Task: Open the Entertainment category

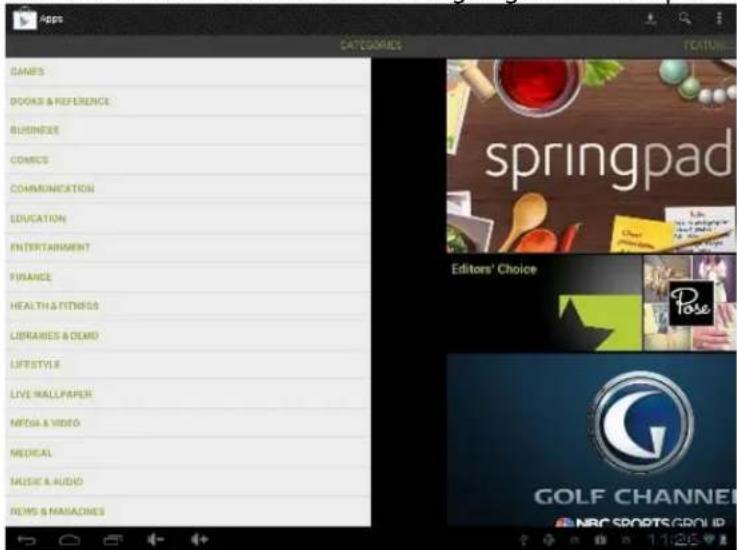Action: point(188,247)
